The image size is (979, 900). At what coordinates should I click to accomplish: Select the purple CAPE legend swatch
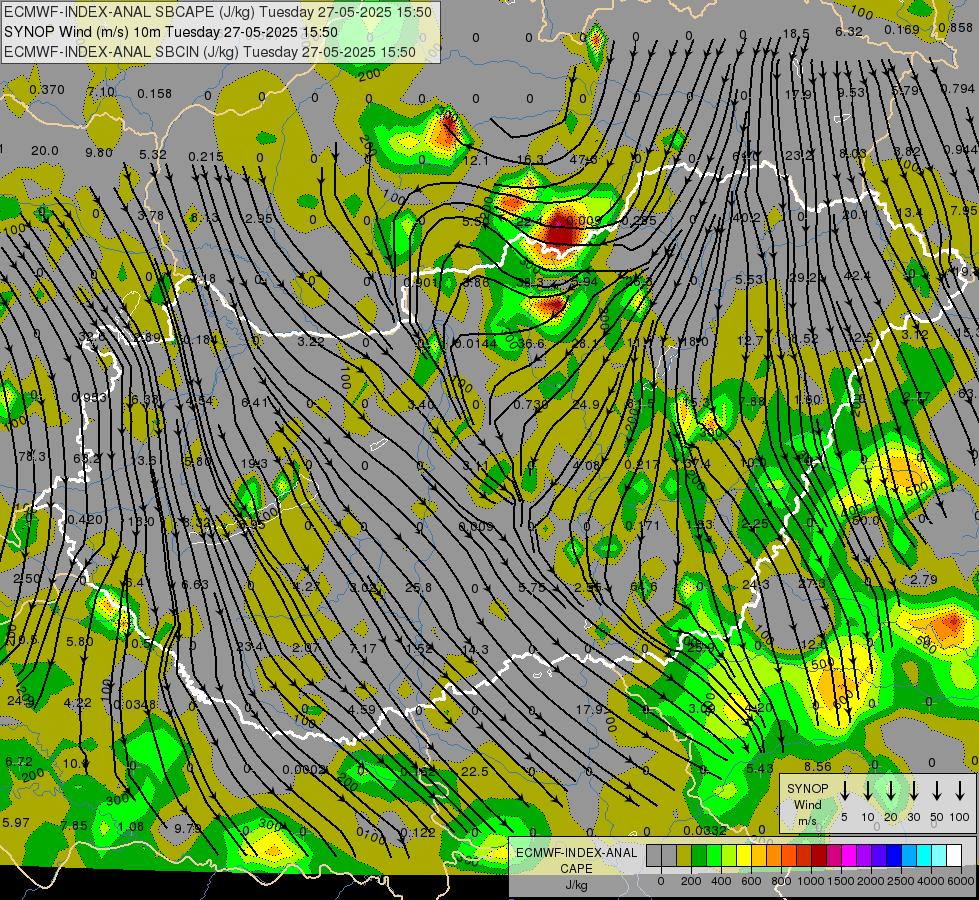pos(863,855)
